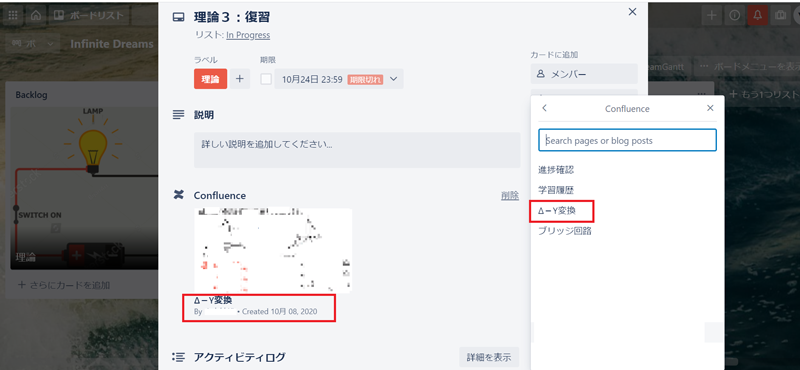The width and height of the screenshot is (800, 370).
Task: Click the description section icon
Action: pyautogui.click(x=178, y=115)
